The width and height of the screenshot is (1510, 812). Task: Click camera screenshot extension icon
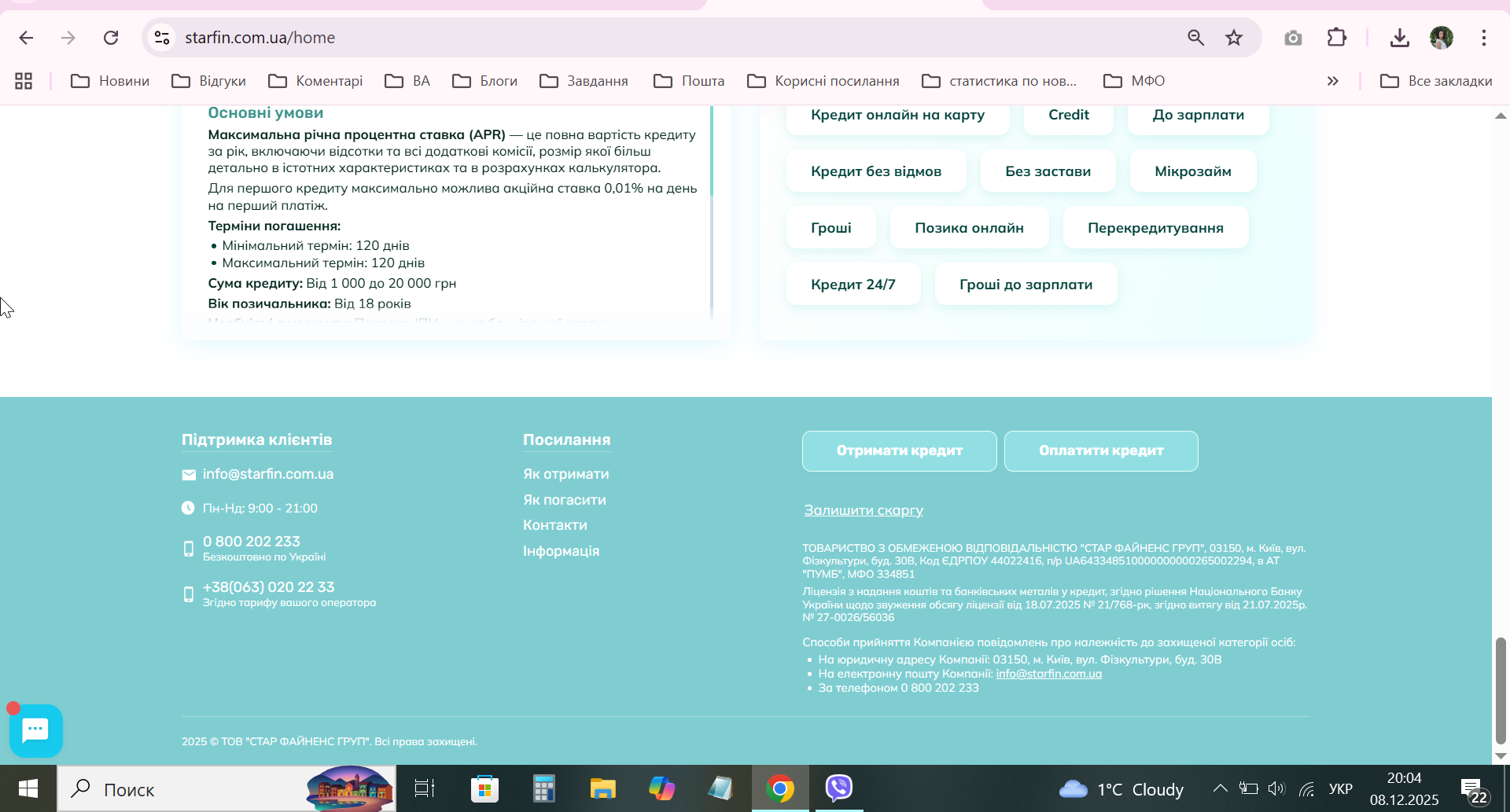click(1293, 38)
